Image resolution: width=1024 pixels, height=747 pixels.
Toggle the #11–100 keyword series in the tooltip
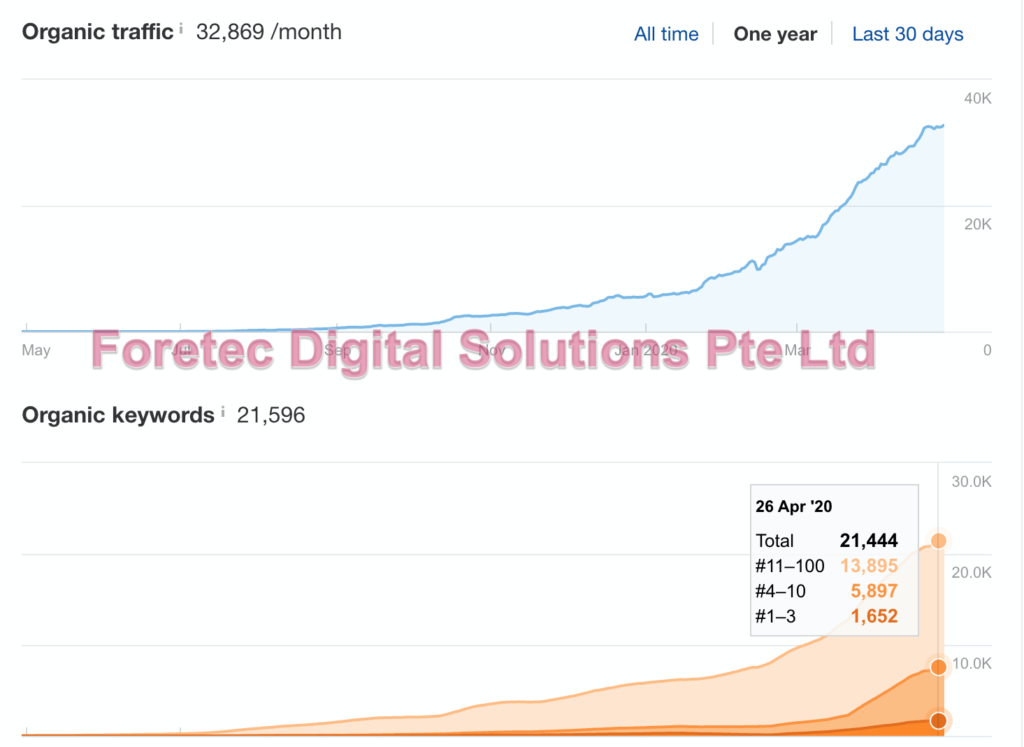pyautogui.click(x=789, y=565)
